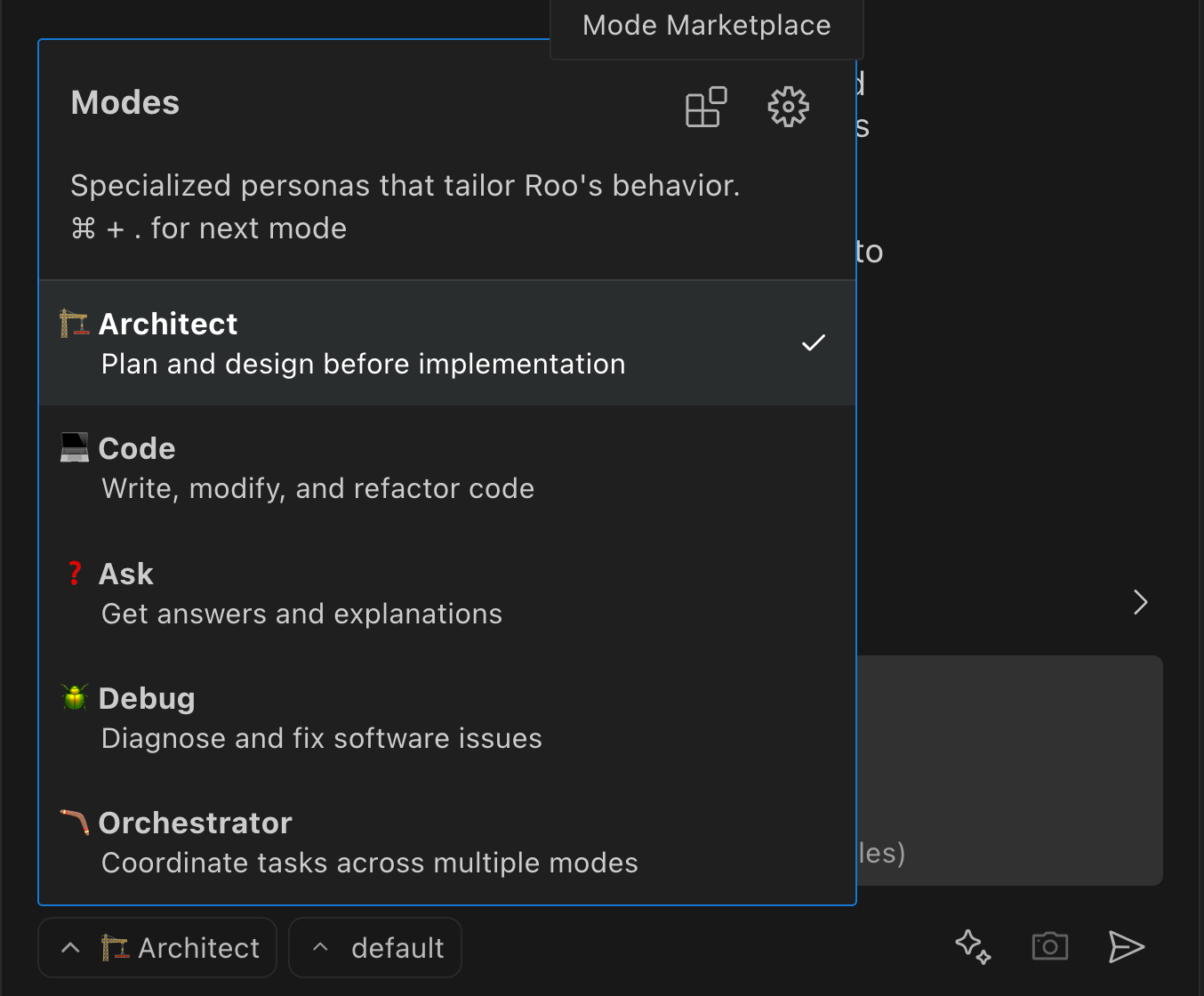Viewport: 1204px width, 996px height.
Task: Click the camera add-image icon
Action: pyautogui.click(x=1049, y=946)
